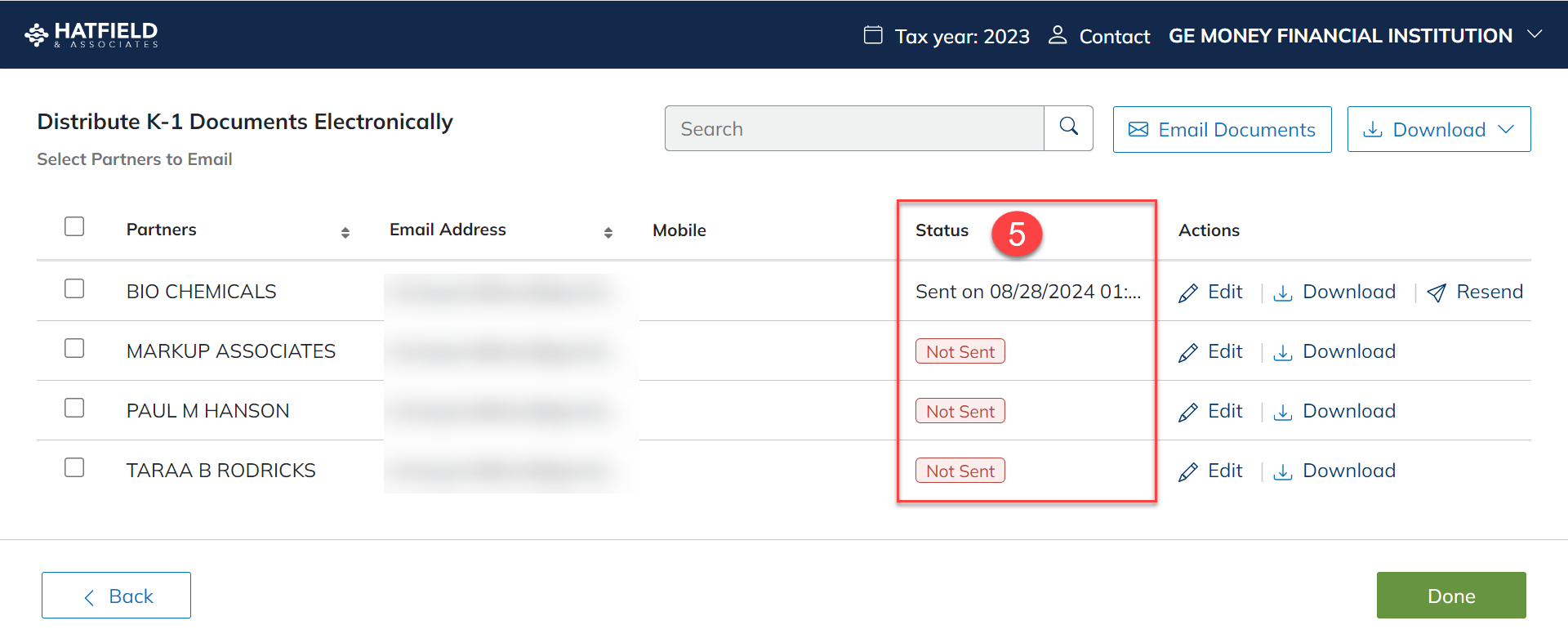The width and height of the screenshot is (1568, 643).
Task: Sort the Email Address column
Action: tap(608, 233)
